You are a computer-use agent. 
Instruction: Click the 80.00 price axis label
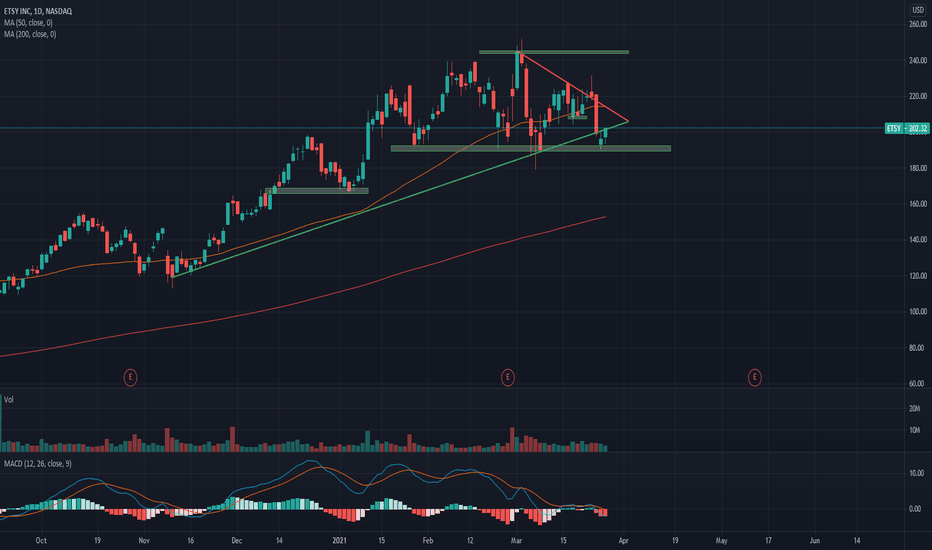coord(919,348)
